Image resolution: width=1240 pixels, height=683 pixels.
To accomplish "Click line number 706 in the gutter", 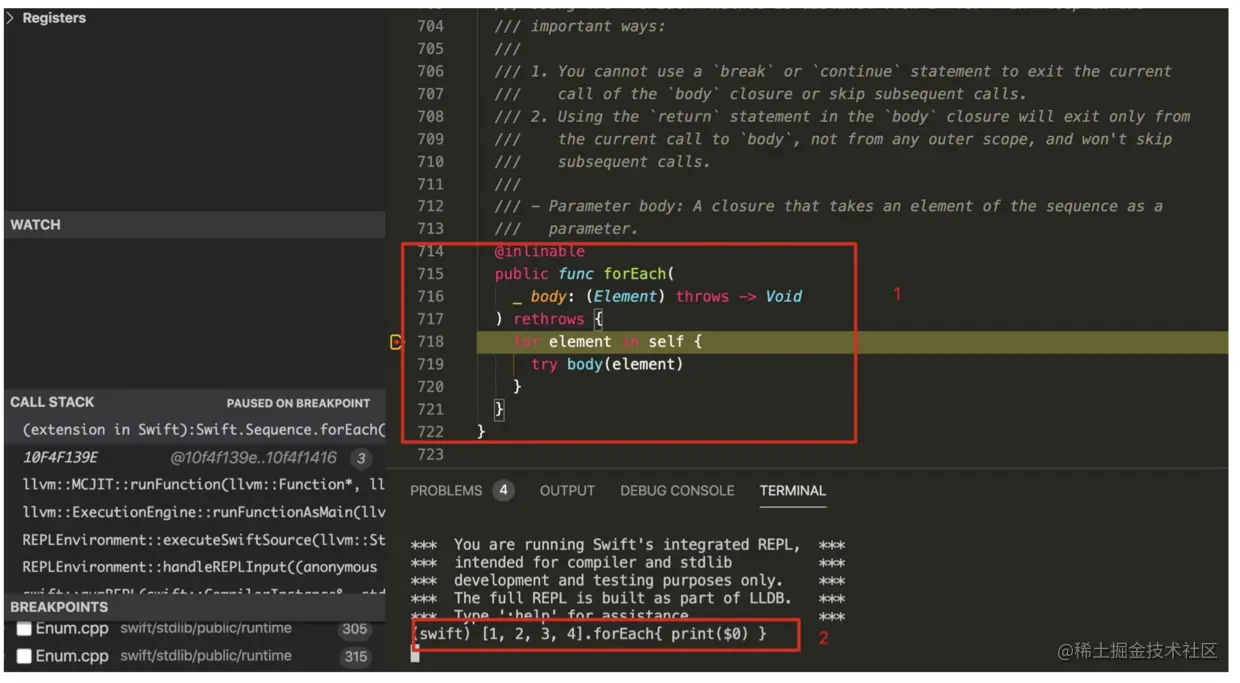I will (x=431, y=71).
